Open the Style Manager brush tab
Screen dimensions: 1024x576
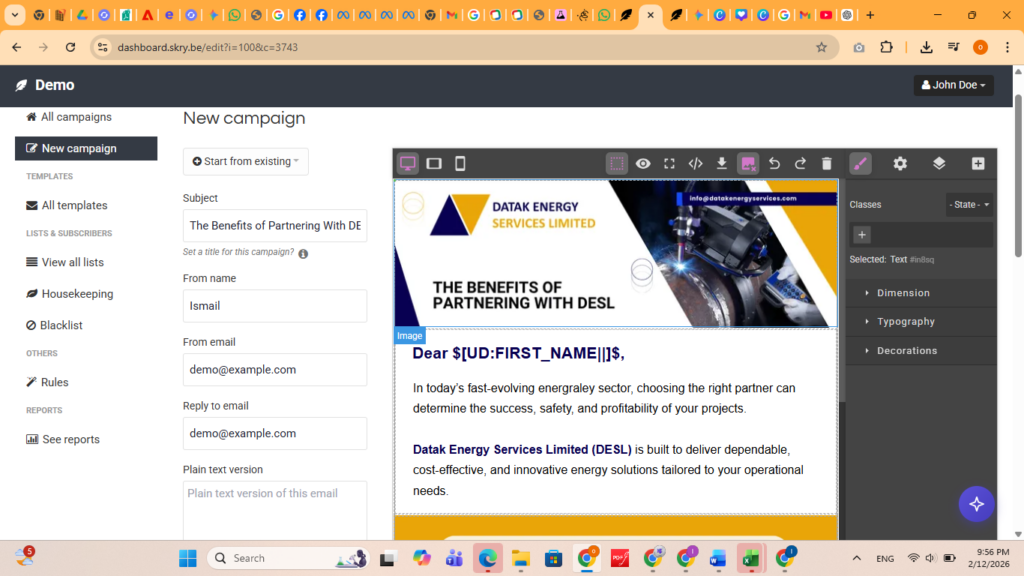[860, 163]
